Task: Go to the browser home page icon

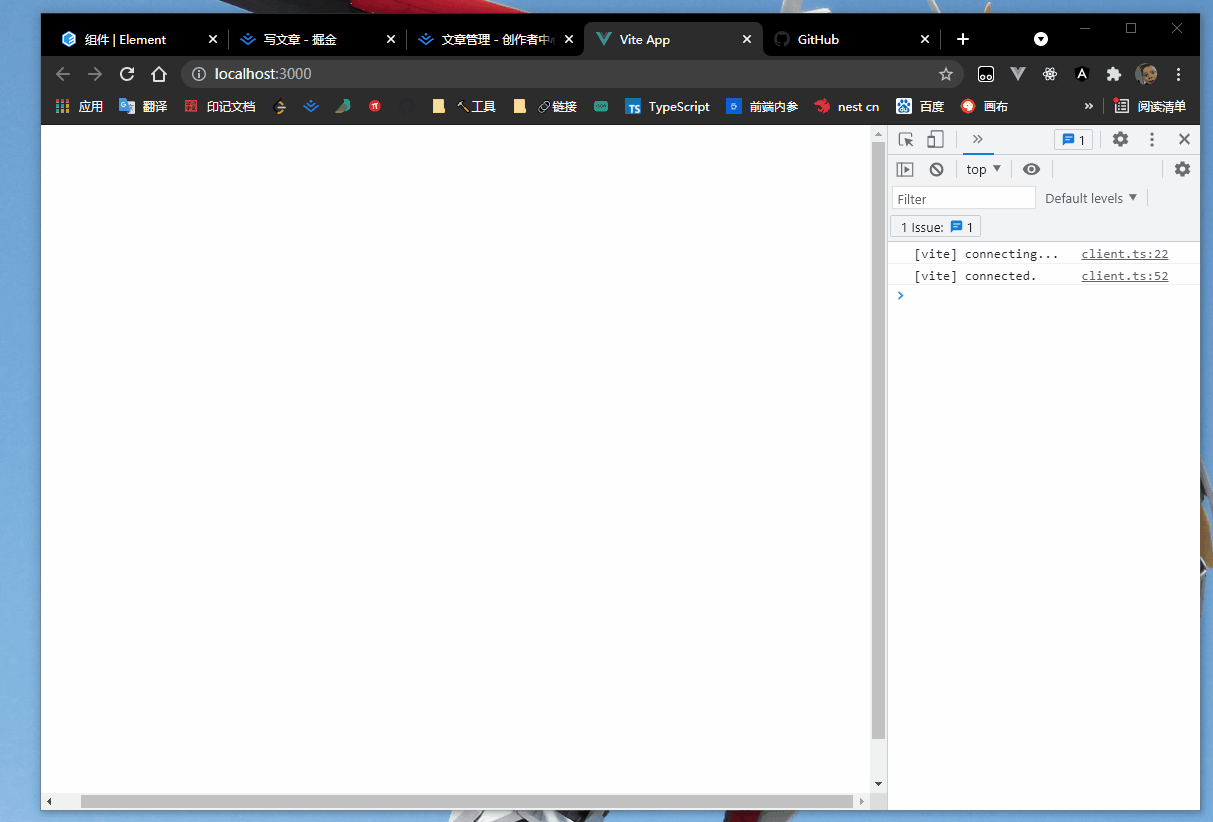Action: (x=158, y=74)
